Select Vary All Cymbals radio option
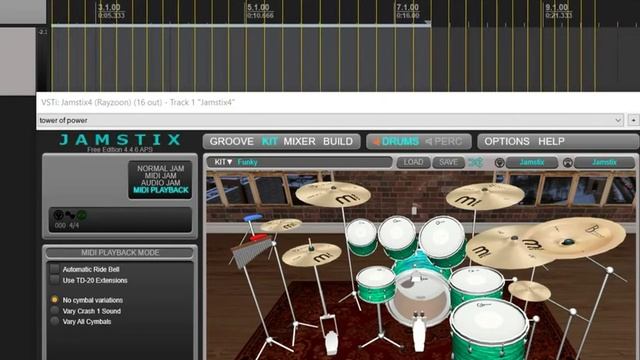 [54, 321]
